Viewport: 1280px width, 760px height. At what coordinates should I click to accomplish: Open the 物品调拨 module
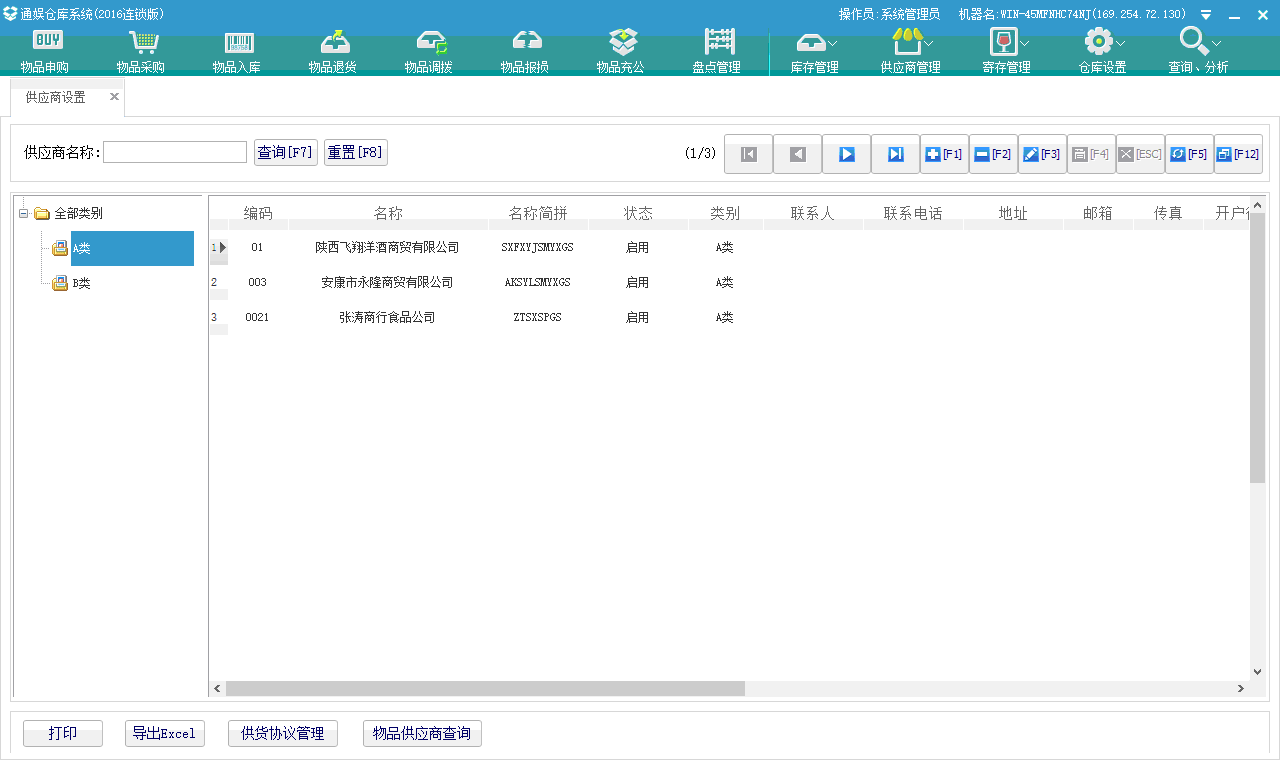click(x=429, y=52)
